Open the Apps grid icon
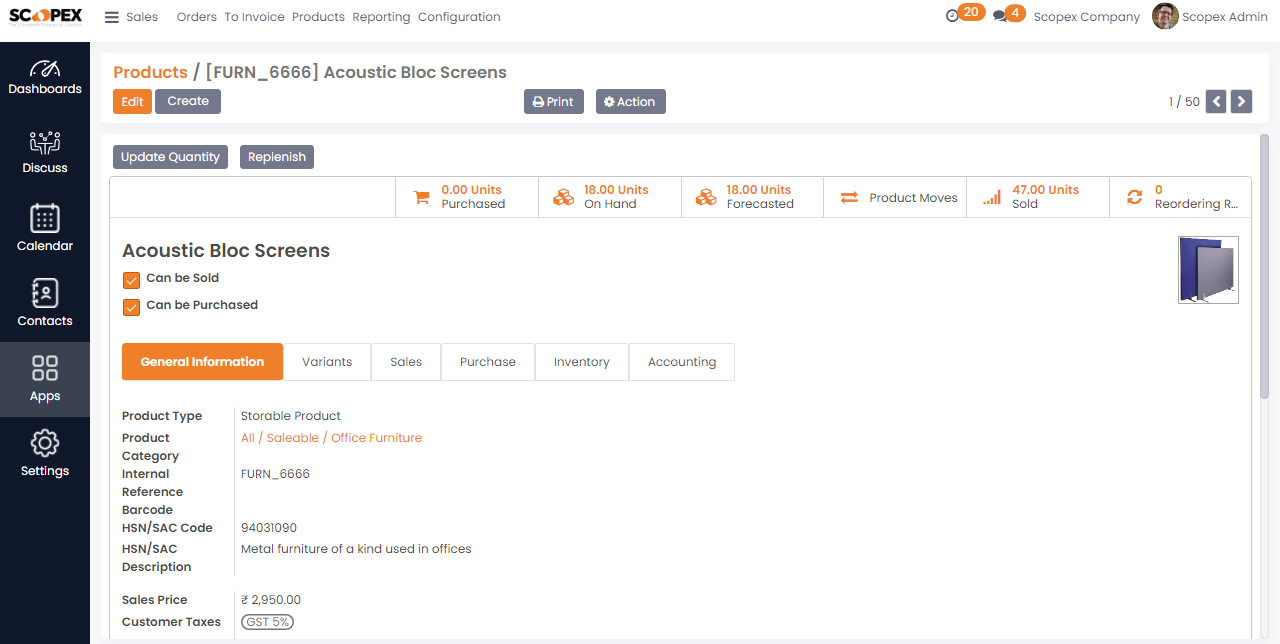 pyautogui.click(x=45, y=369)
